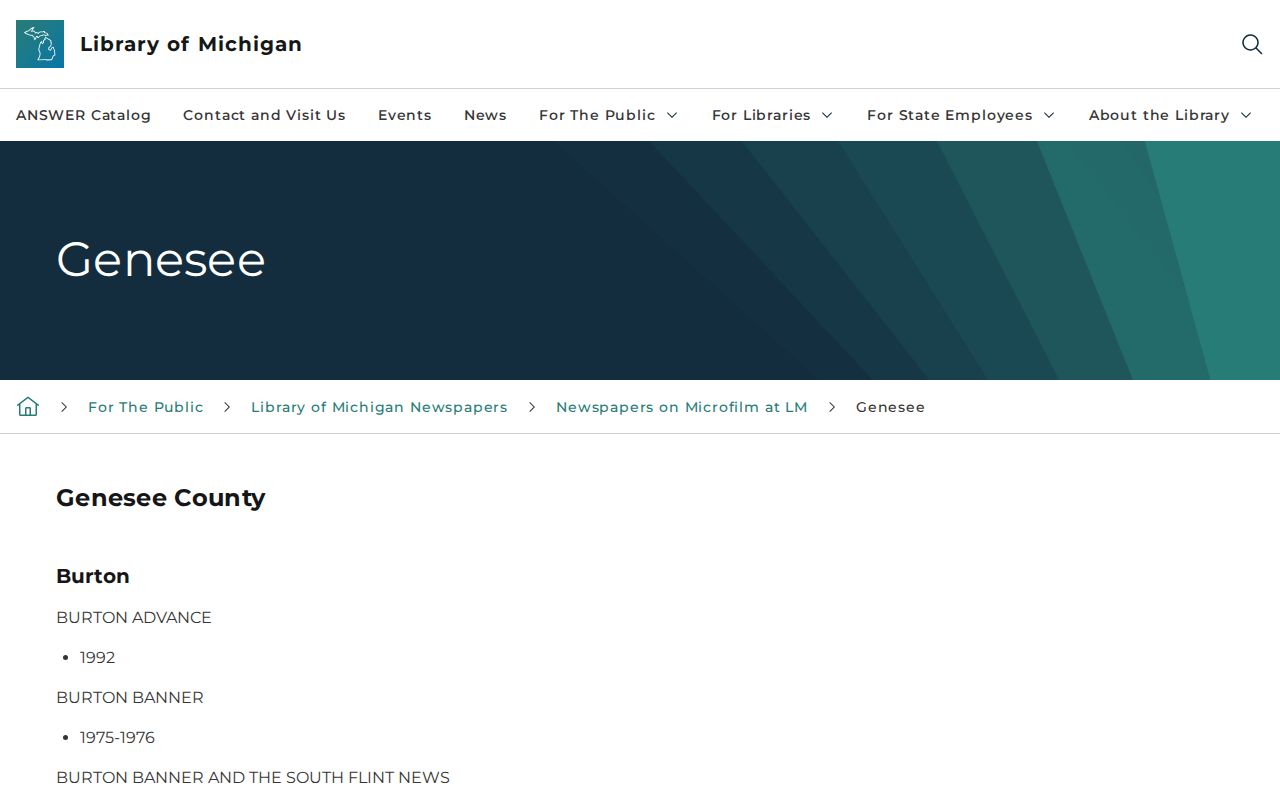Click the 1975-1976 list entry
The image size is (1280, 800).
click(x=118, y=738)
